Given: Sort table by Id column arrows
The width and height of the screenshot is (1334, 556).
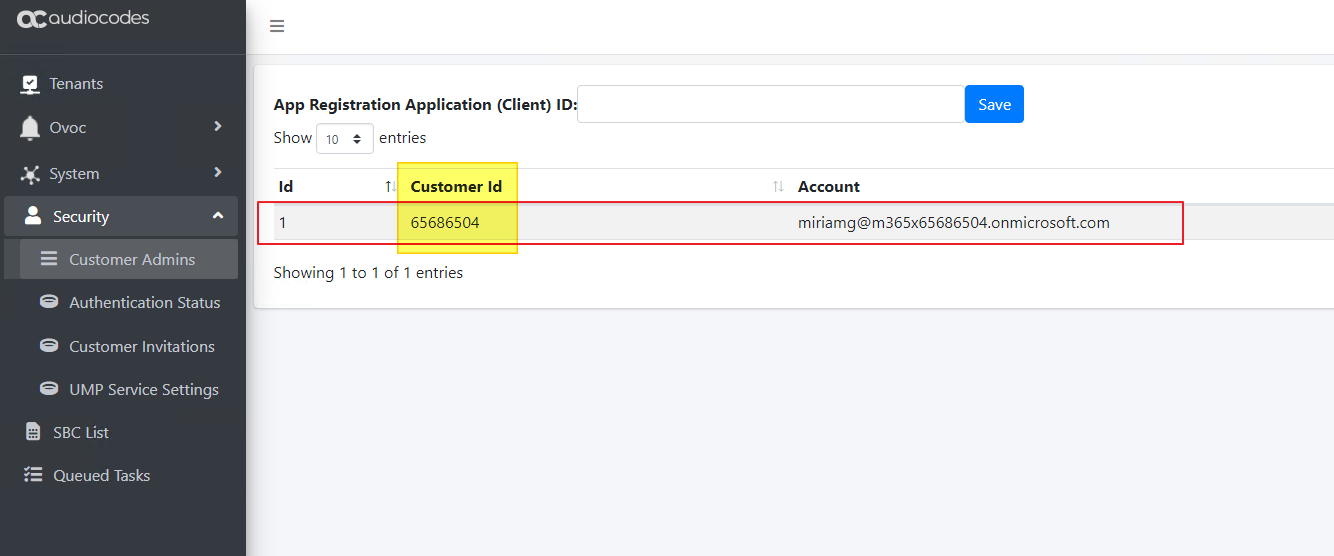Looking at the screenshot, I should tap(391, 187).
